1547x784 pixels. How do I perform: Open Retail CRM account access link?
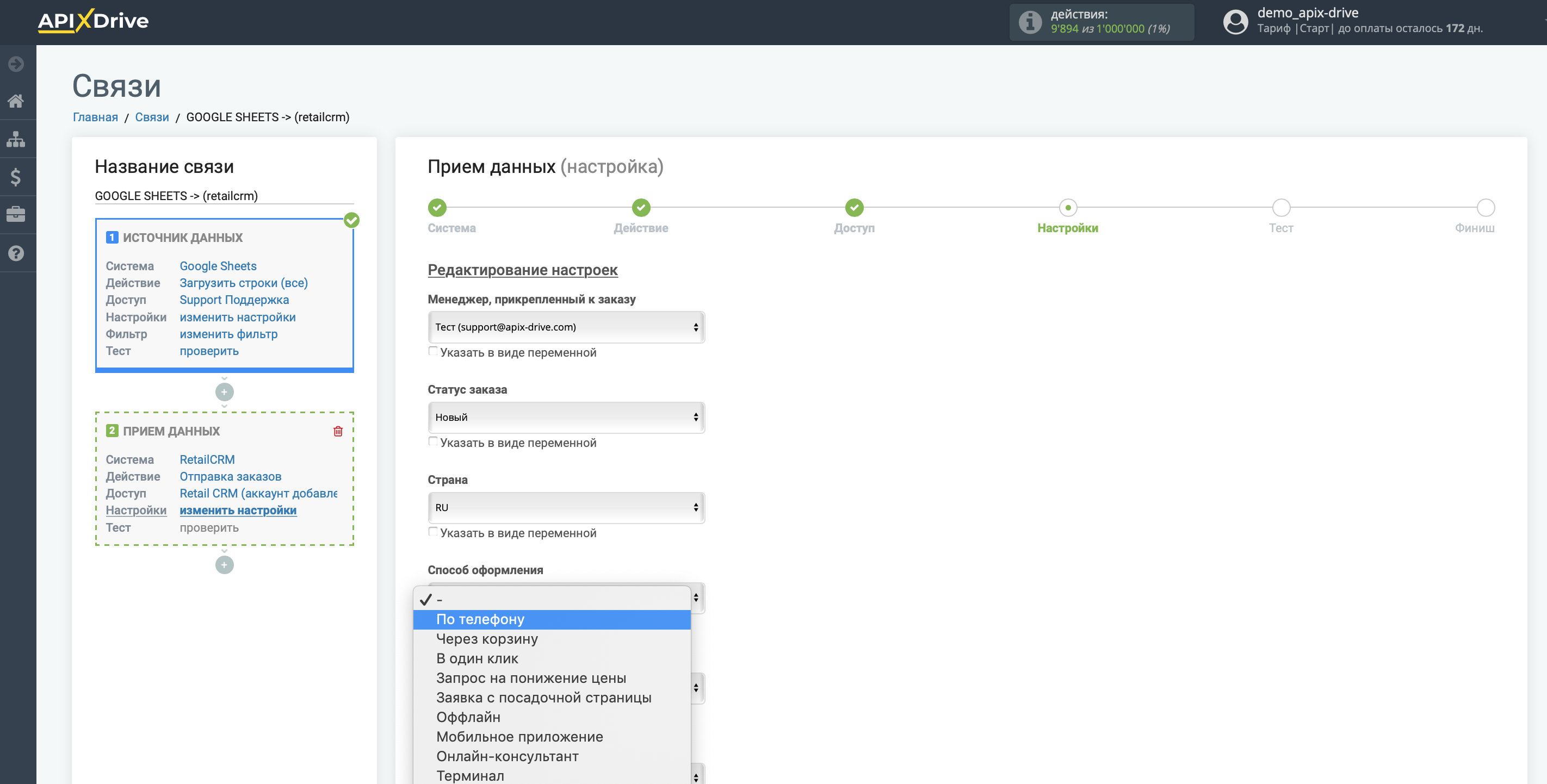258,493
